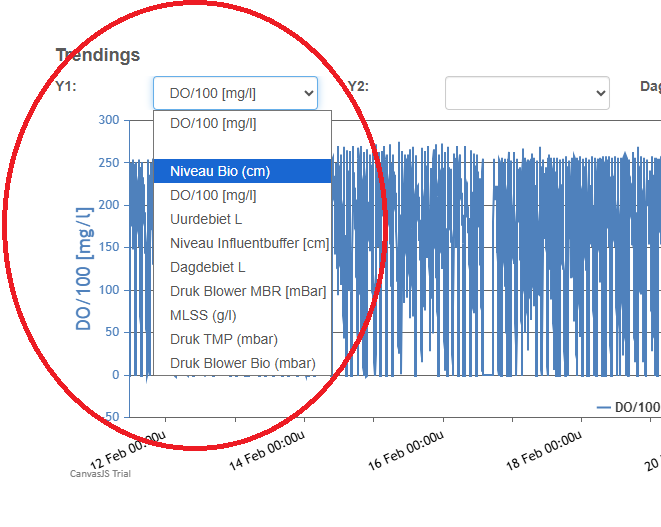Select the highlighted Niveau Bio (cm) option
Viewport: 661px width, 527px height.
[x=241, y=171]
